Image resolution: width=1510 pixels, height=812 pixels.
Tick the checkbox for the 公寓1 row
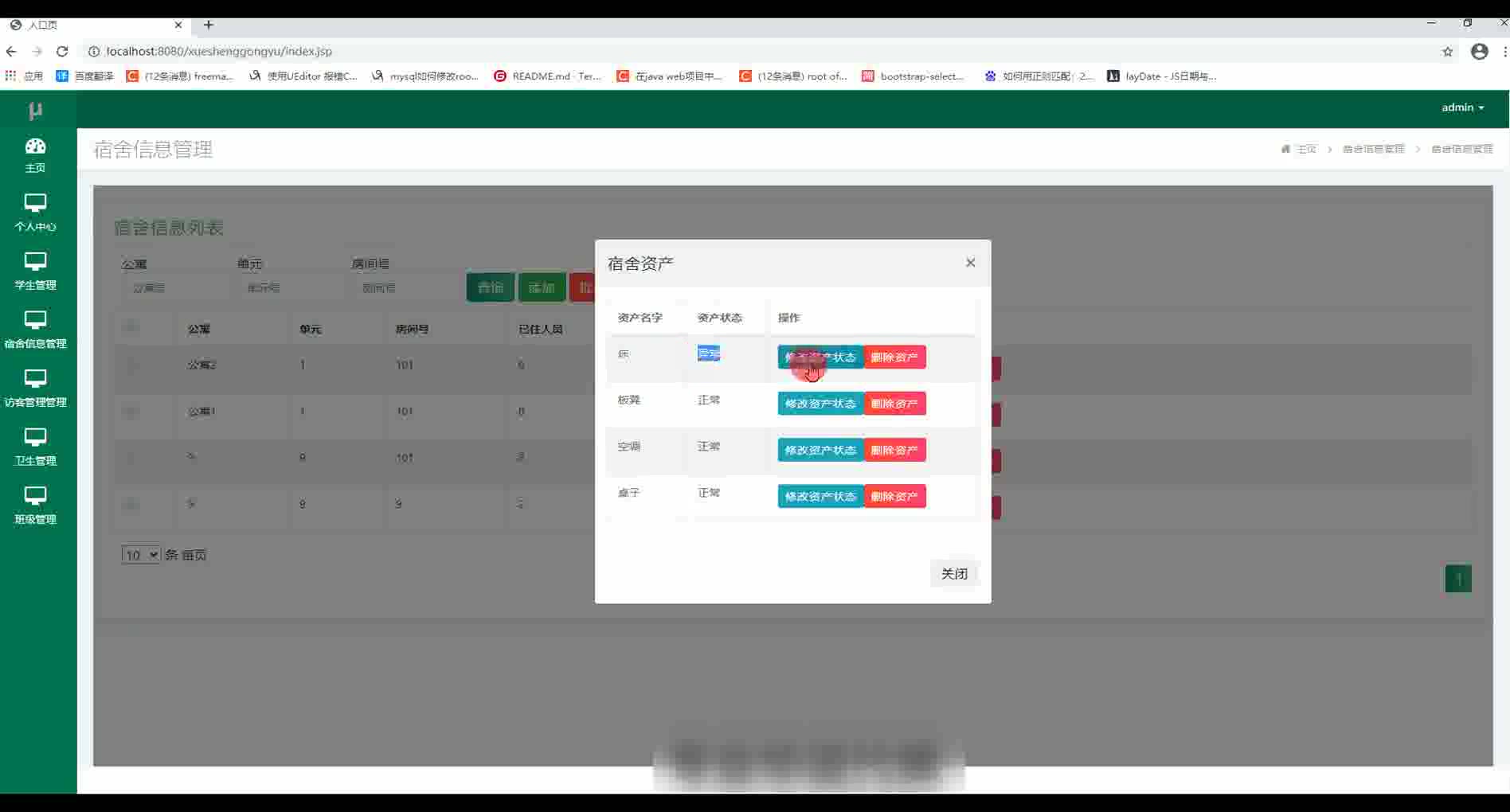(131, 411)
